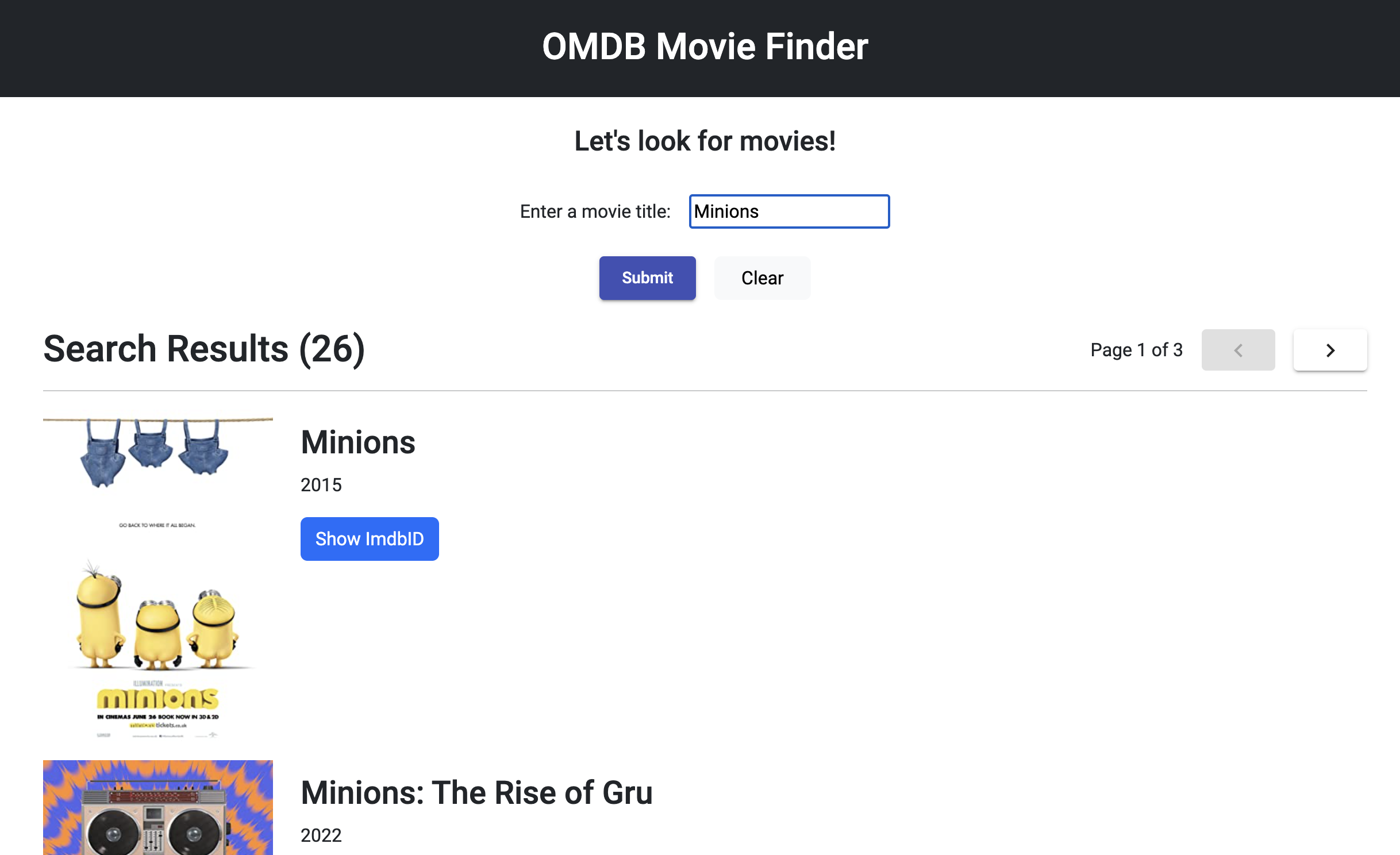The image size is (1400, 855).
Task: Click Show ImdbID for Minions
Action: (370, 538)
